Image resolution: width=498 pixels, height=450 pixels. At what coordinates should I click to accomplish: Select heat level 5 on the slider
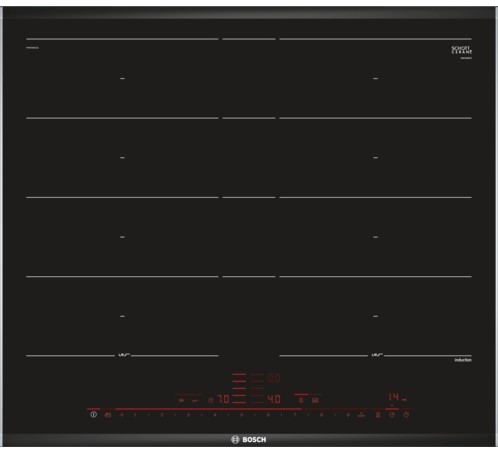241,415
